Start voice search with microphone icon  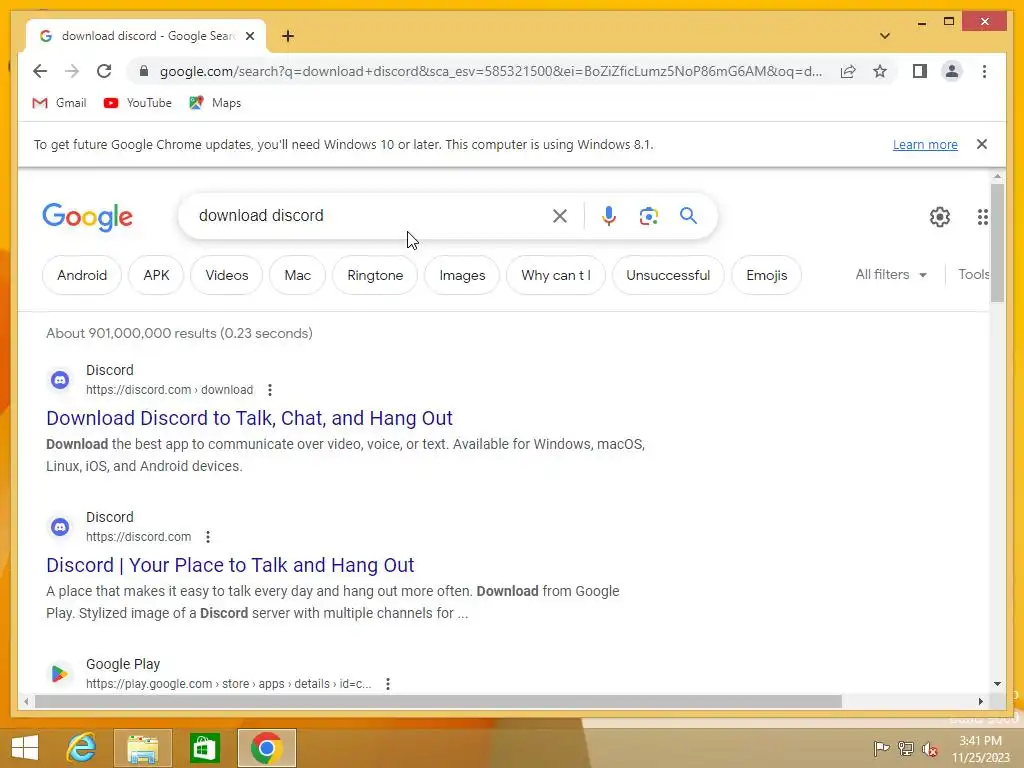pos(609,216)
